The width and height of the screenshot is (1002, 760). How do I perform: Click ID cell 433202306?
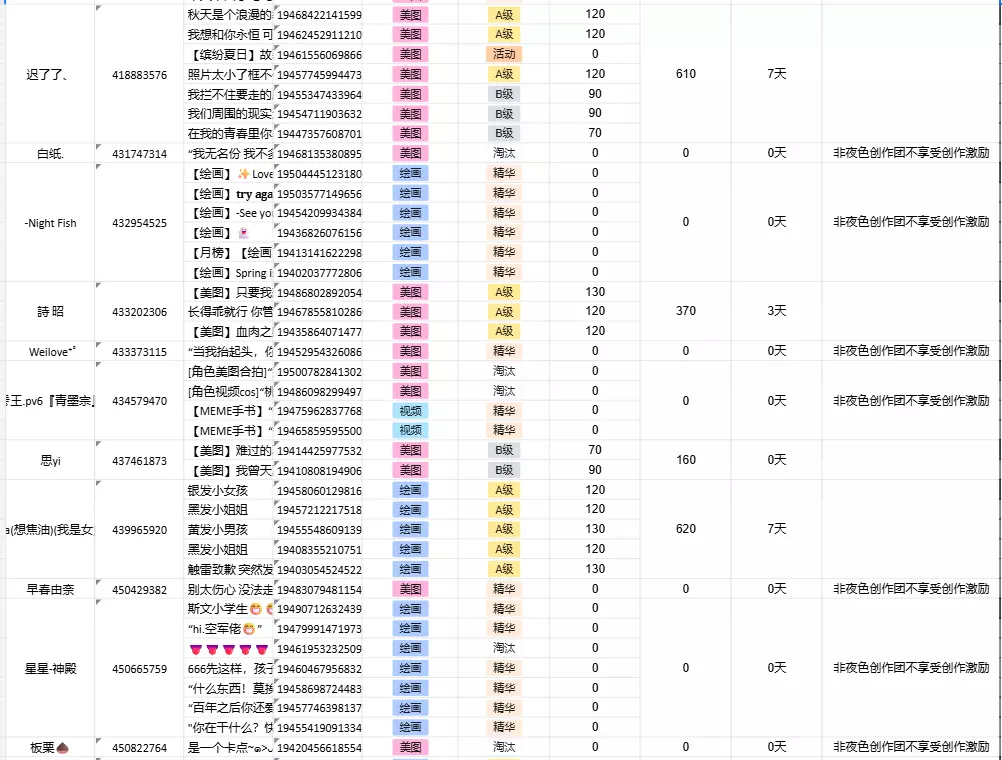coord(139,312)
